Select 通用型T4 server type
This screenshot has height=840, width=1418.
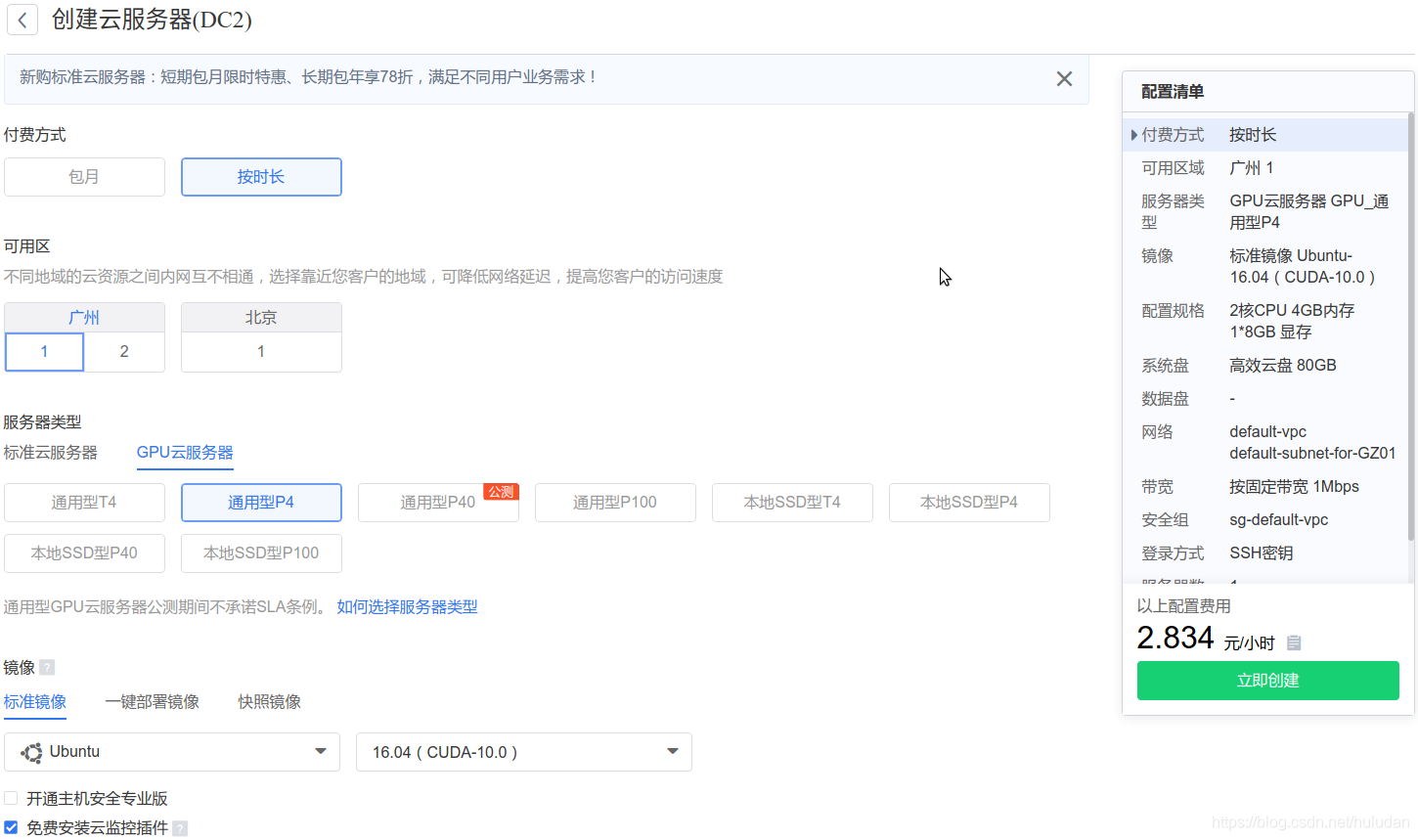(84, 503)
